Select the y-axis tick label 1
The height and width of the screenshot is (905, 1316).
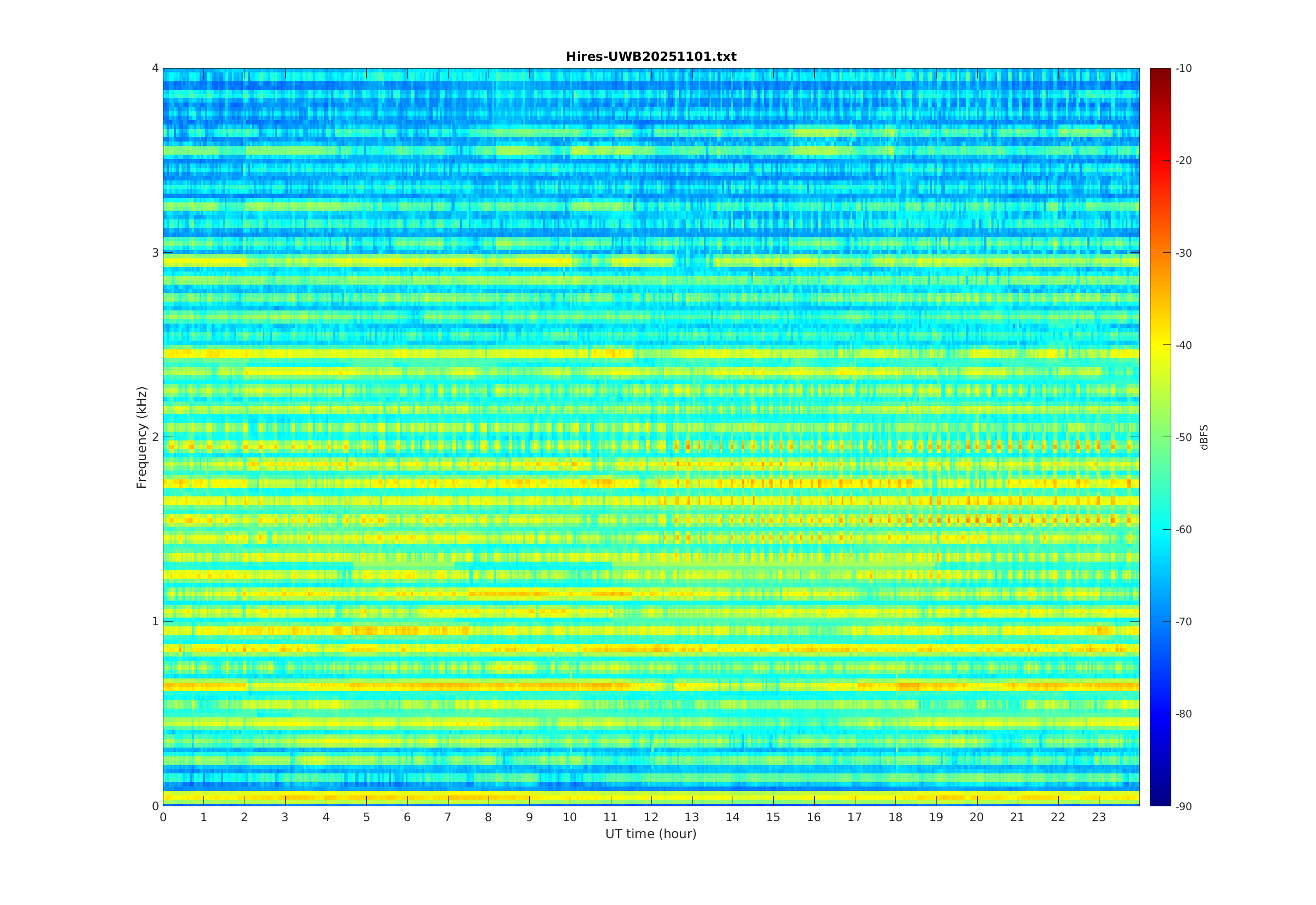155,621
